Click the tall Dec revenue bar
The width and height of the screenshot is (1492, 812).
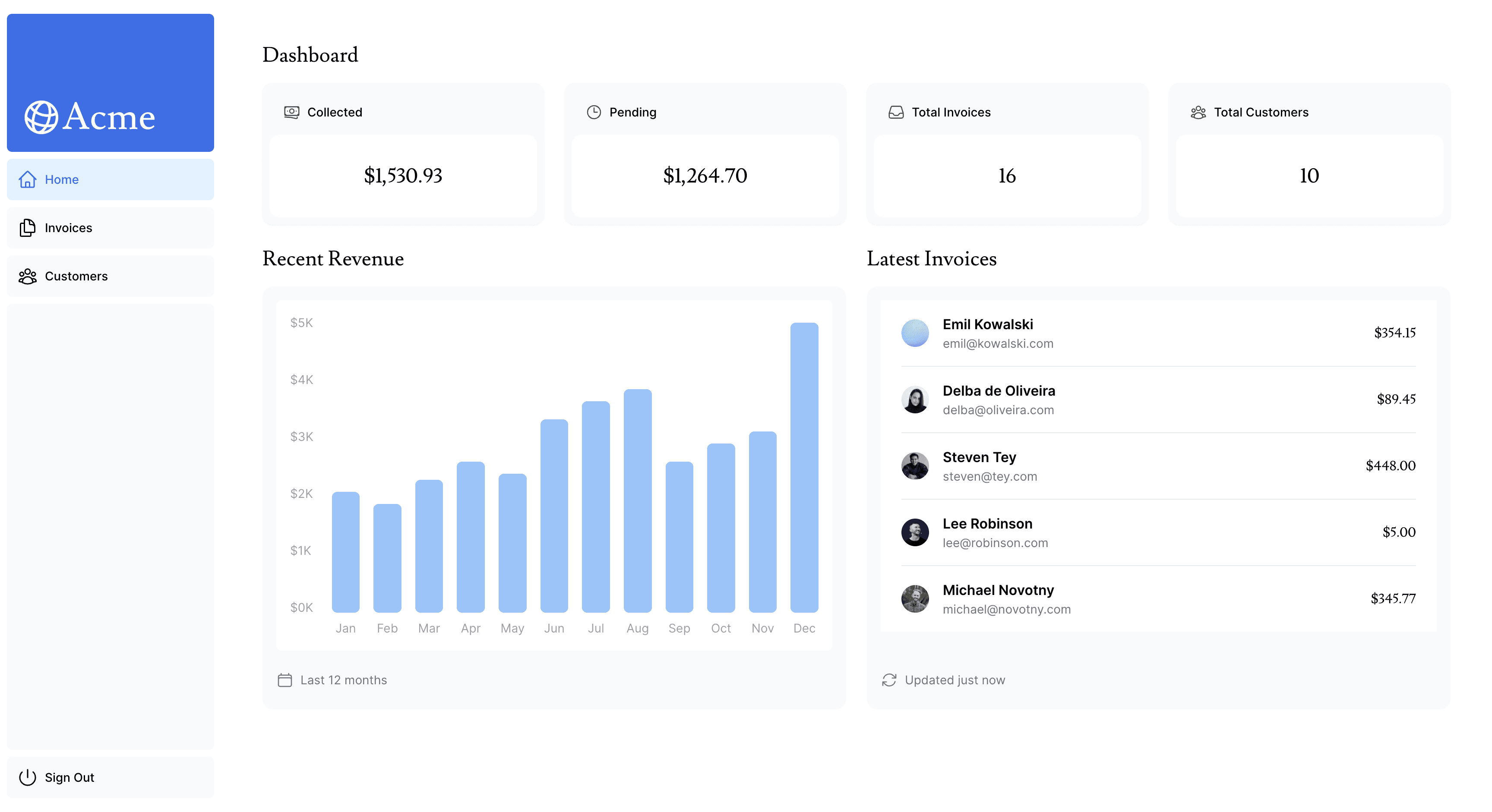tap(804, 468)
